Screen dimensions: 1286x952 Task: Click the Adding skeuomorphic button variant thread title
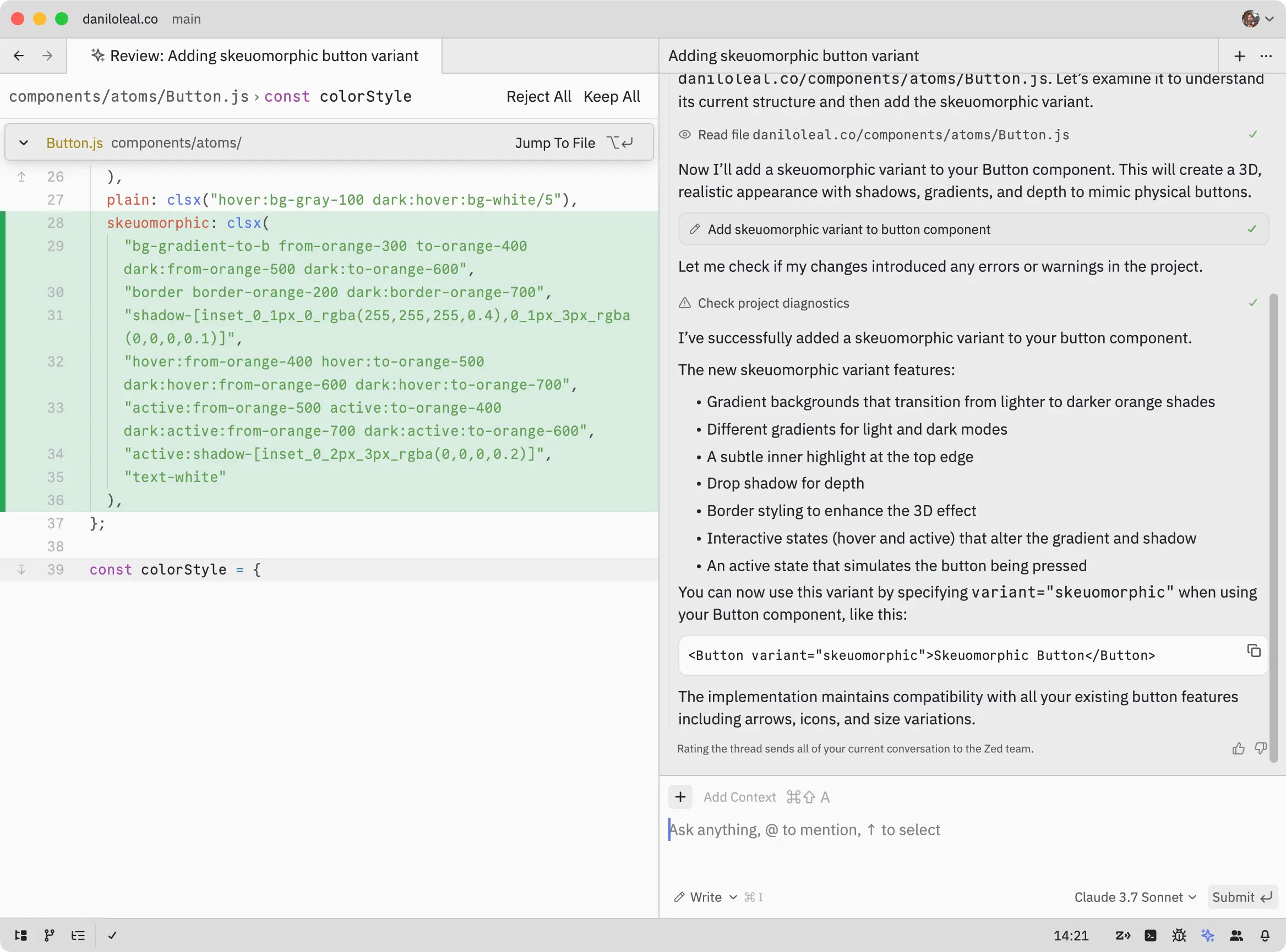click(793, 56)
